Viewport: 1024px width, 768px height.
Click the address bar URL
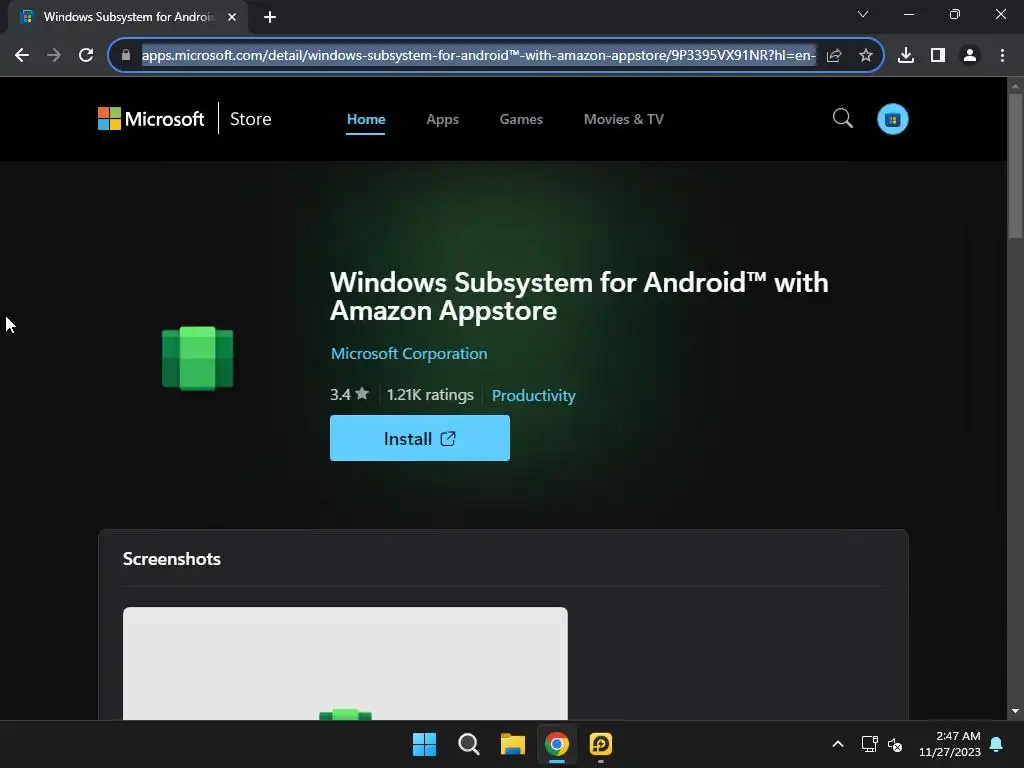pos(479,56)
